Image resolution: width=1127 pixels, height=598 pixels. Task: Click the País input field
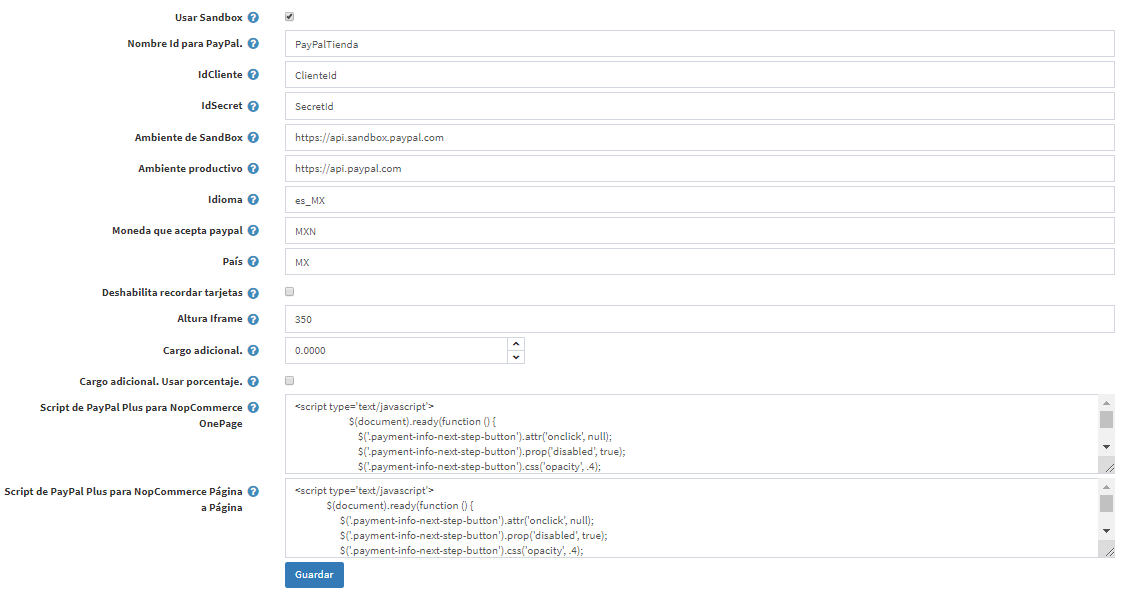click(x=699, y=262)
